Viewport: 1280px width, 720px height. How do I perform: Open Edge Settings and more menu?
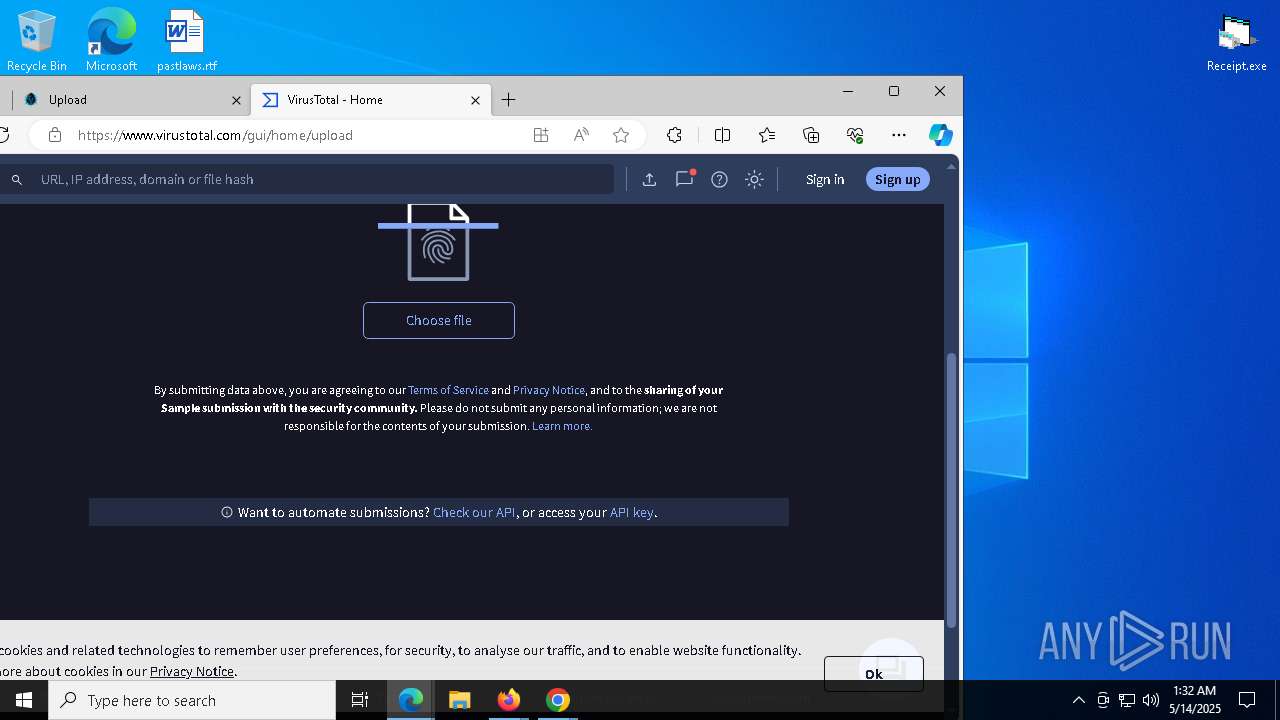(899, 135)
